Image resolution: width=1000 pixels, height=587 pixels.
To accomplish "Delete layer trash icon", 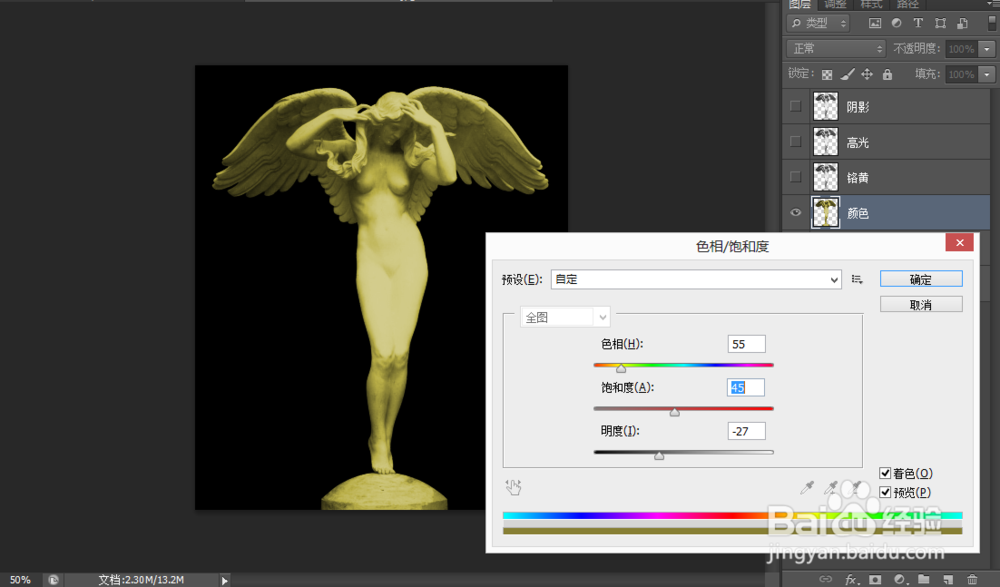I will [972, 579].
